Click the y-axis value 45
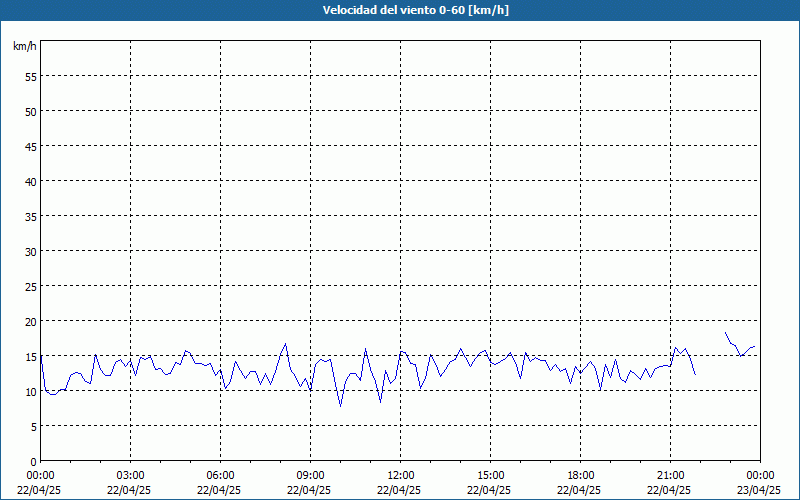The width and height of the screenshot is (800, 500). click(x=31, y=146)
